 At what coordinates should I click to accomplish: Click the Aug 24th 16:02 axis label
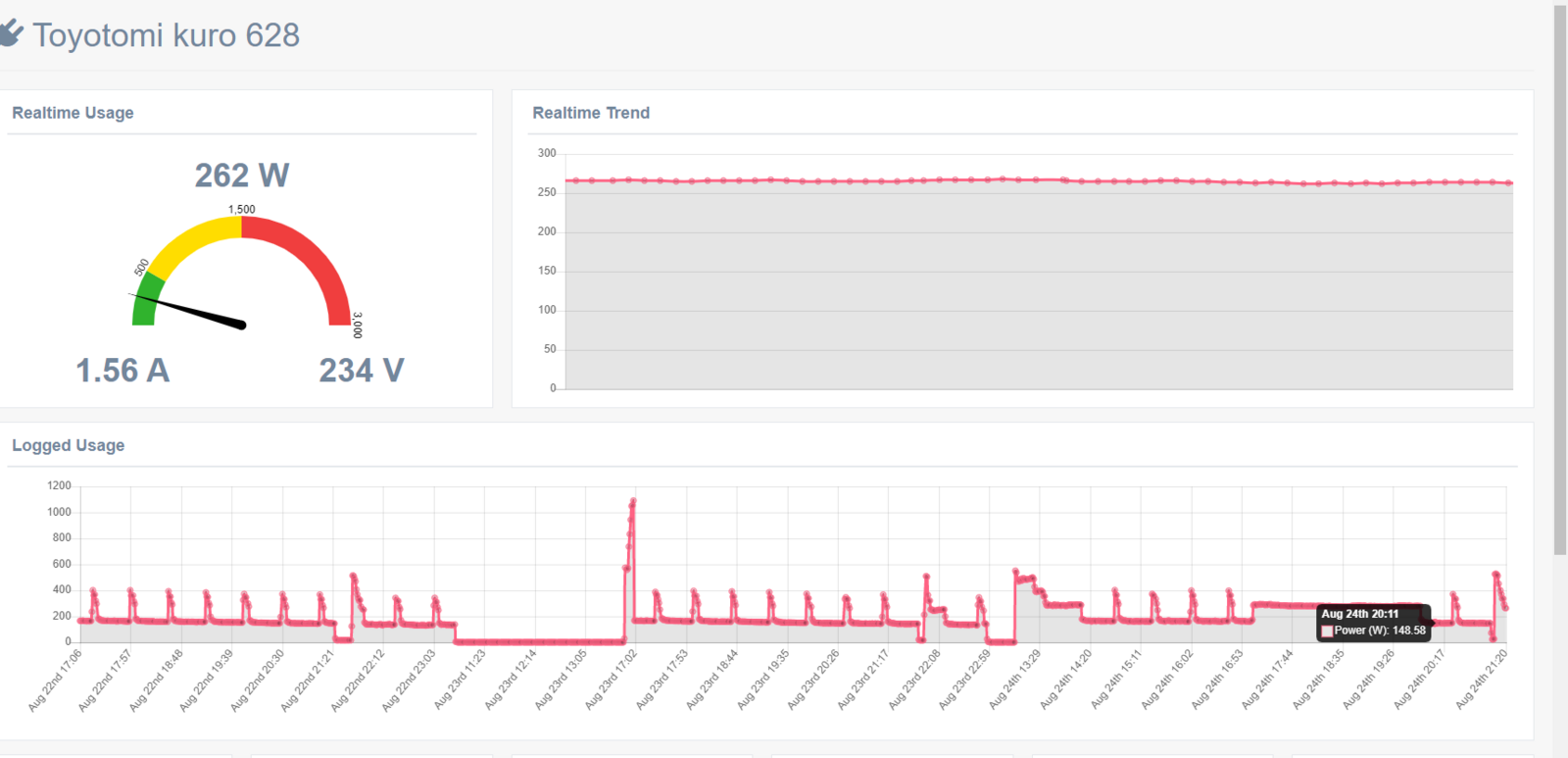(x=1166, y=680)
